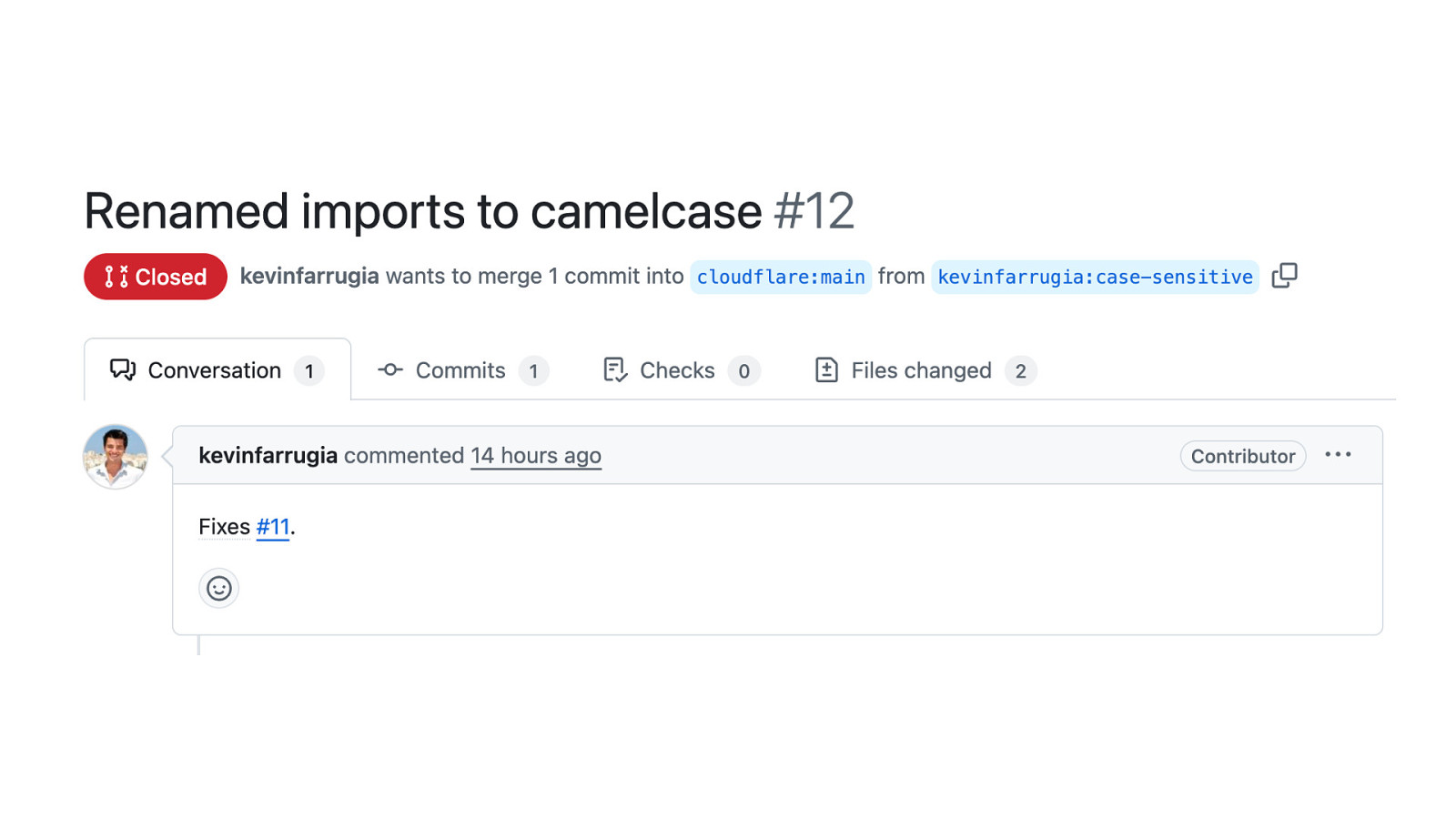Open the Conversation tab

pyautogui.click(x=215, y=370)
